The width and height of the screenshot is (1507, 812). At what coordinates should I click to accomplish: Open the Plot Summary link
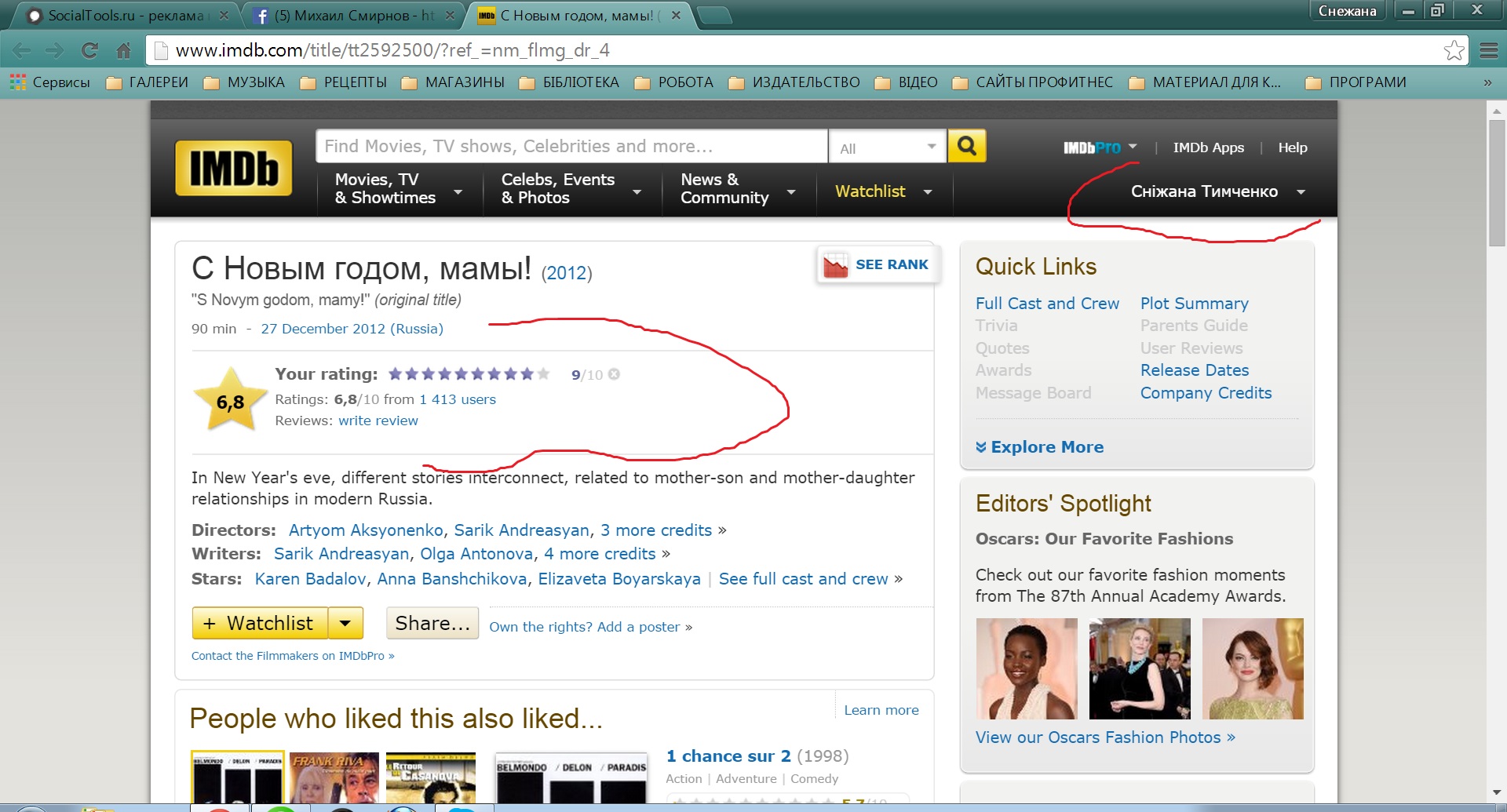coord(1194,304)
